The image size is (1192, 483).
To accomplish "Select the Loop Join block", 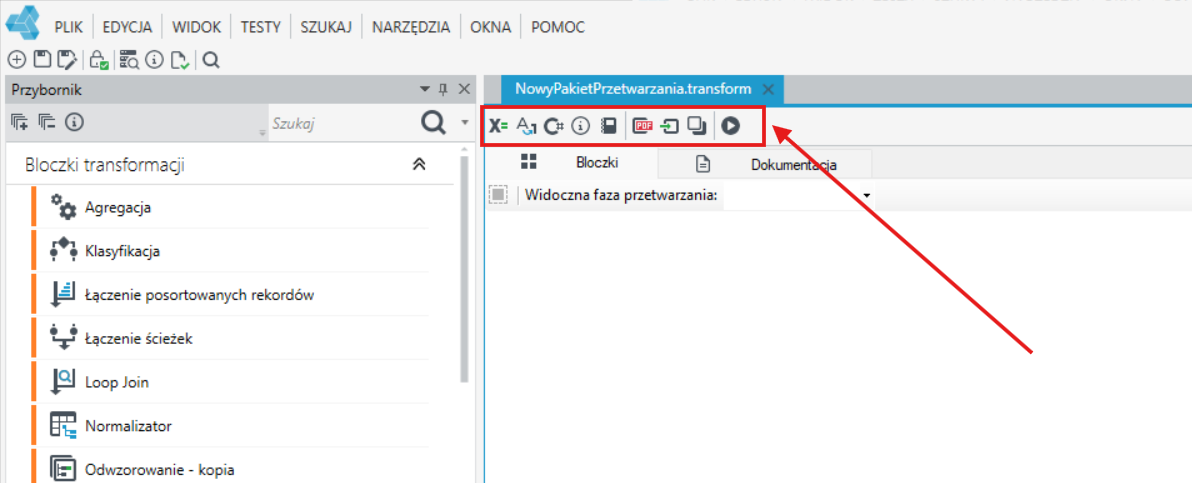I will coord(232,382).
